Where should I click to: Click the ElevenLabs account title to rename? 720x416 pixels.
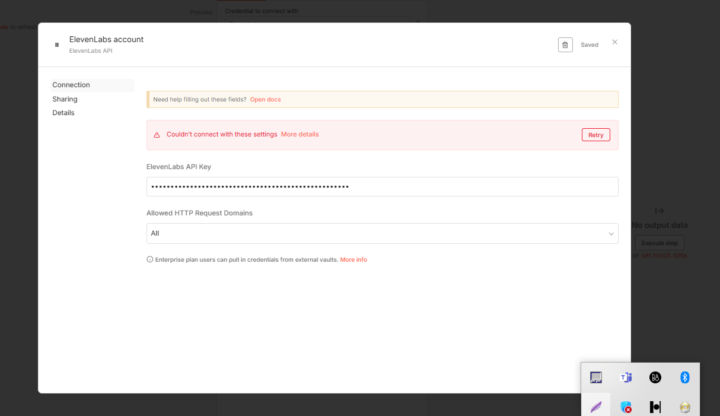pos(106,39)
